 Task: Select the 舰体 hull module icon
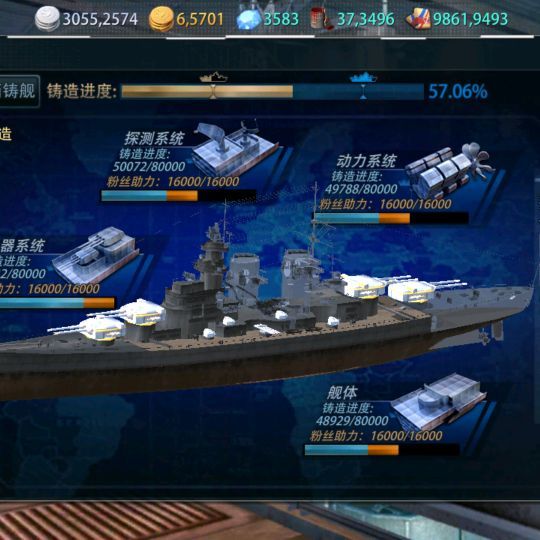(439, 402)
